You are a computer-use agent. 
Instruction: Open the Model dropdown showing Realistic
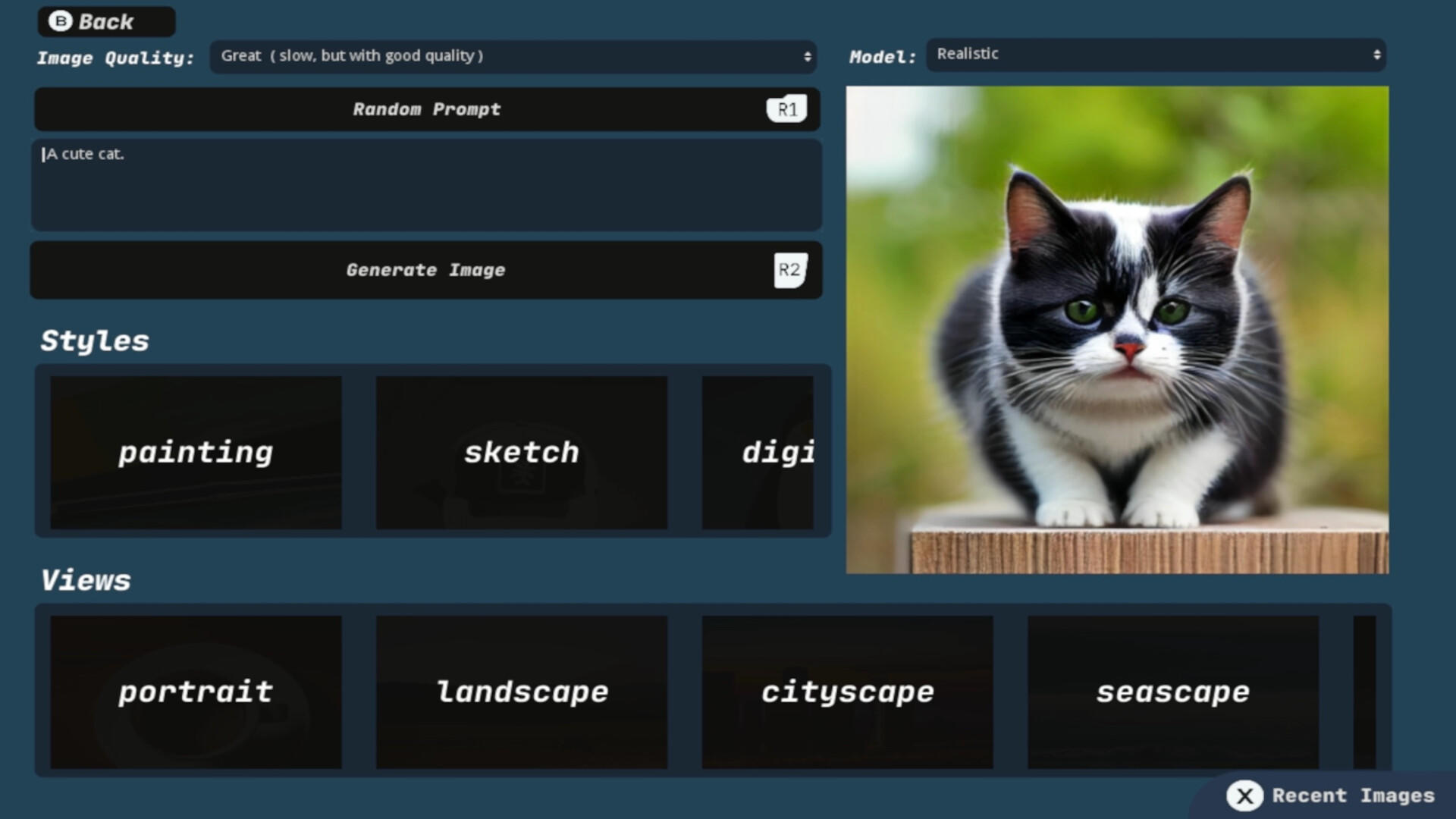click(1155, 55)
